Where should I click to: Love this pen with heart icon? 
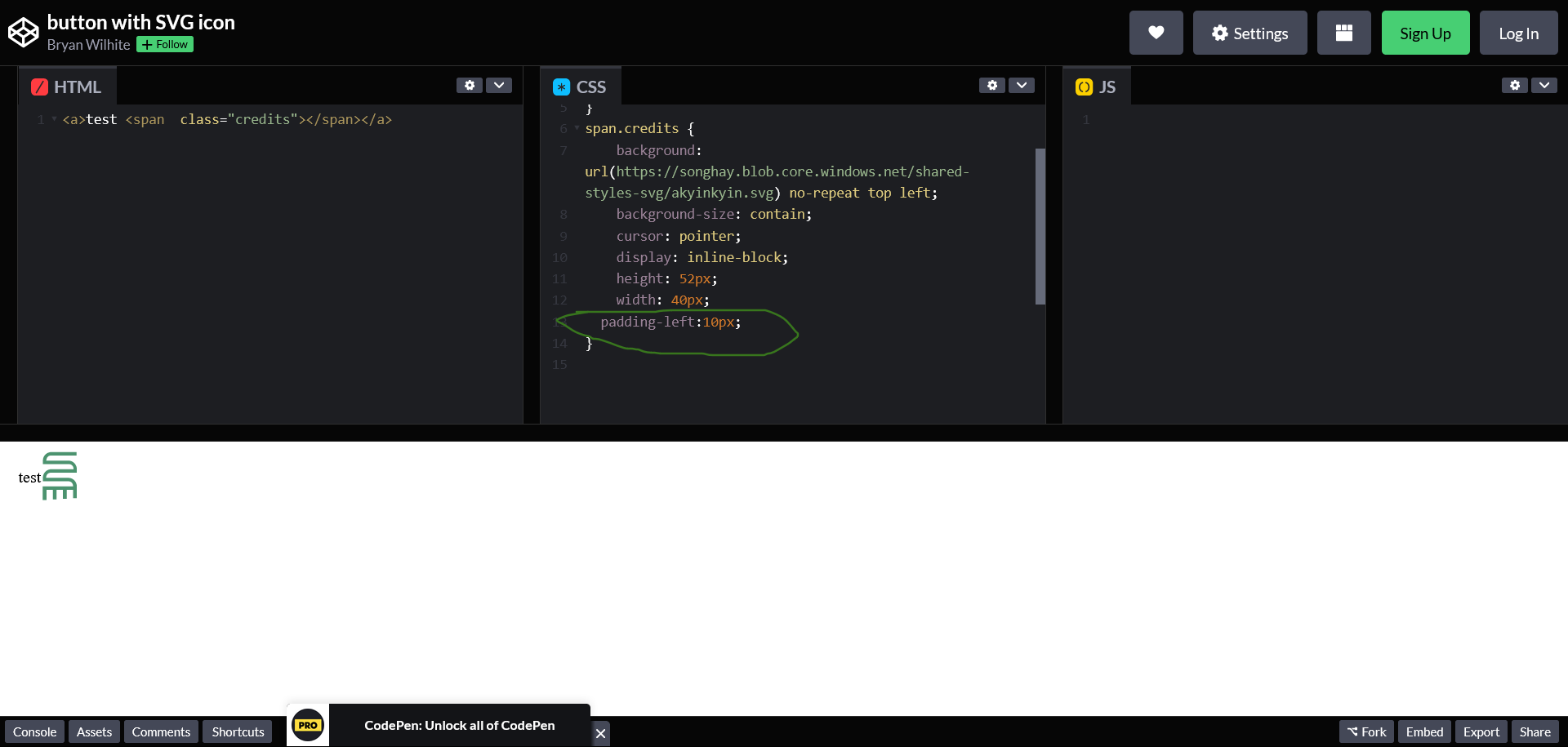click(1156, 33)
